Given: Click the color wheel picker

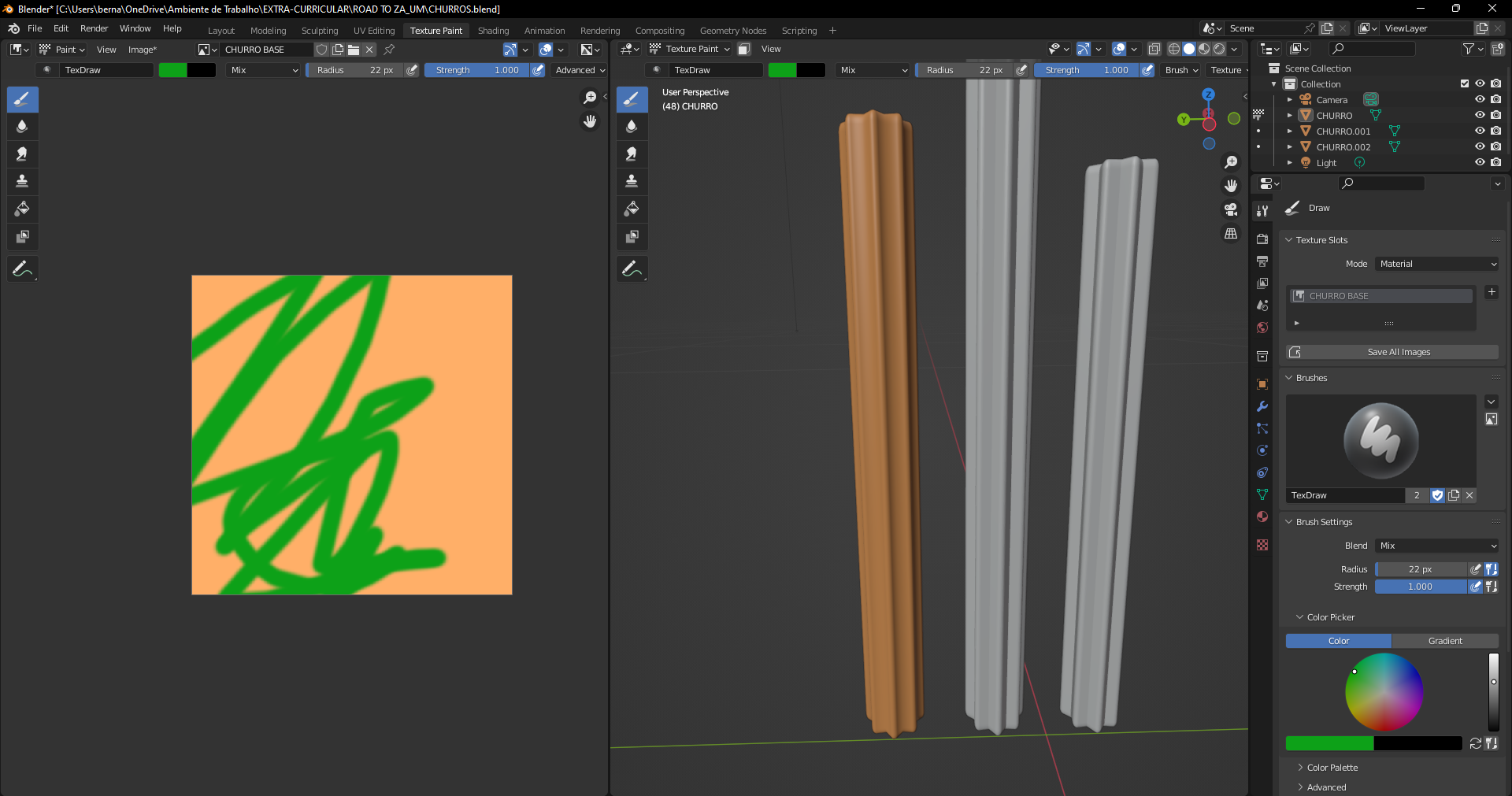Looking at the screenshot, I should [x=1384, y=692].
